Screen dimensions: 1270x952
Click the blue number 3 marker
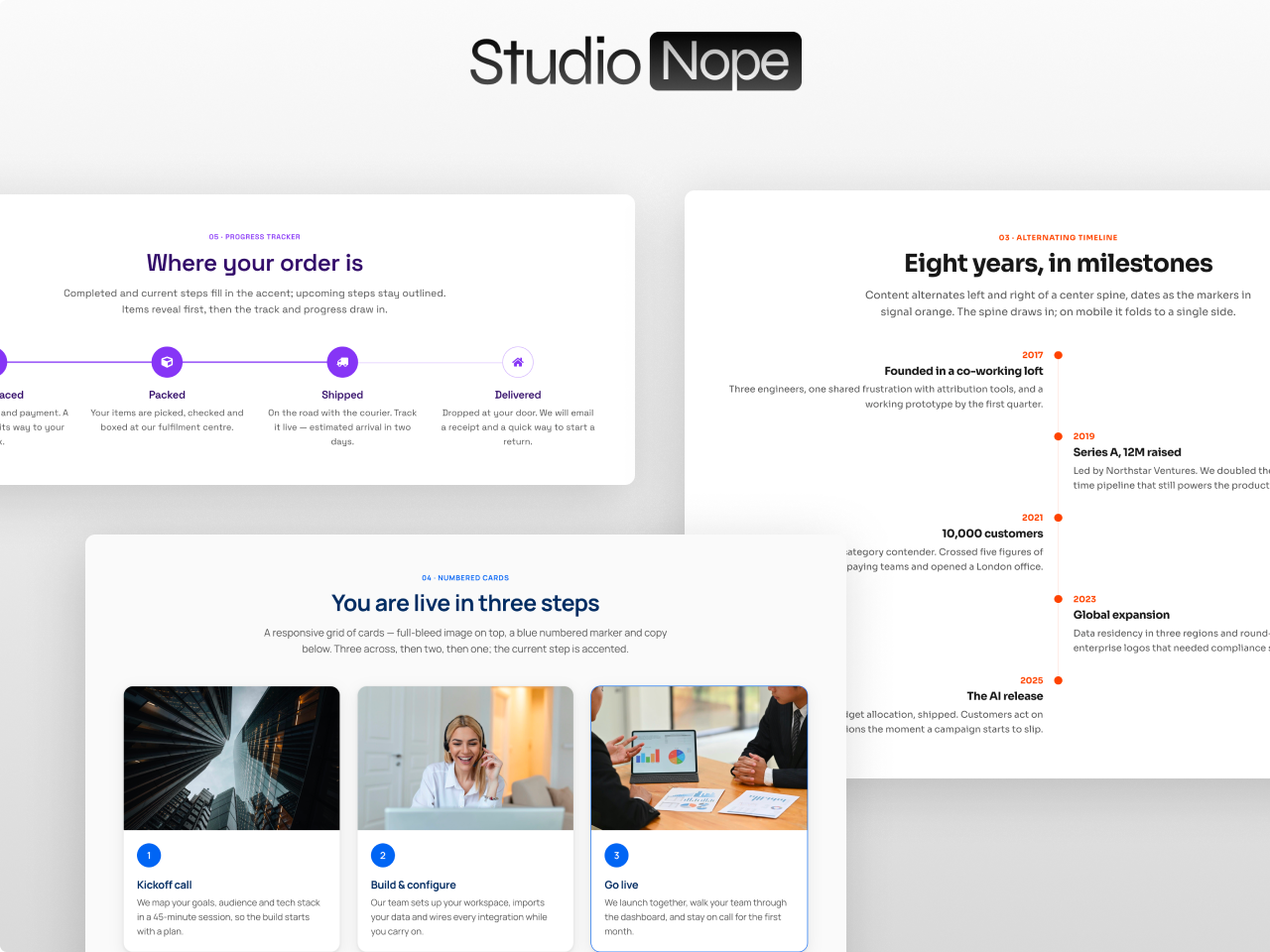pyautogui.click(x=616, y=855)
